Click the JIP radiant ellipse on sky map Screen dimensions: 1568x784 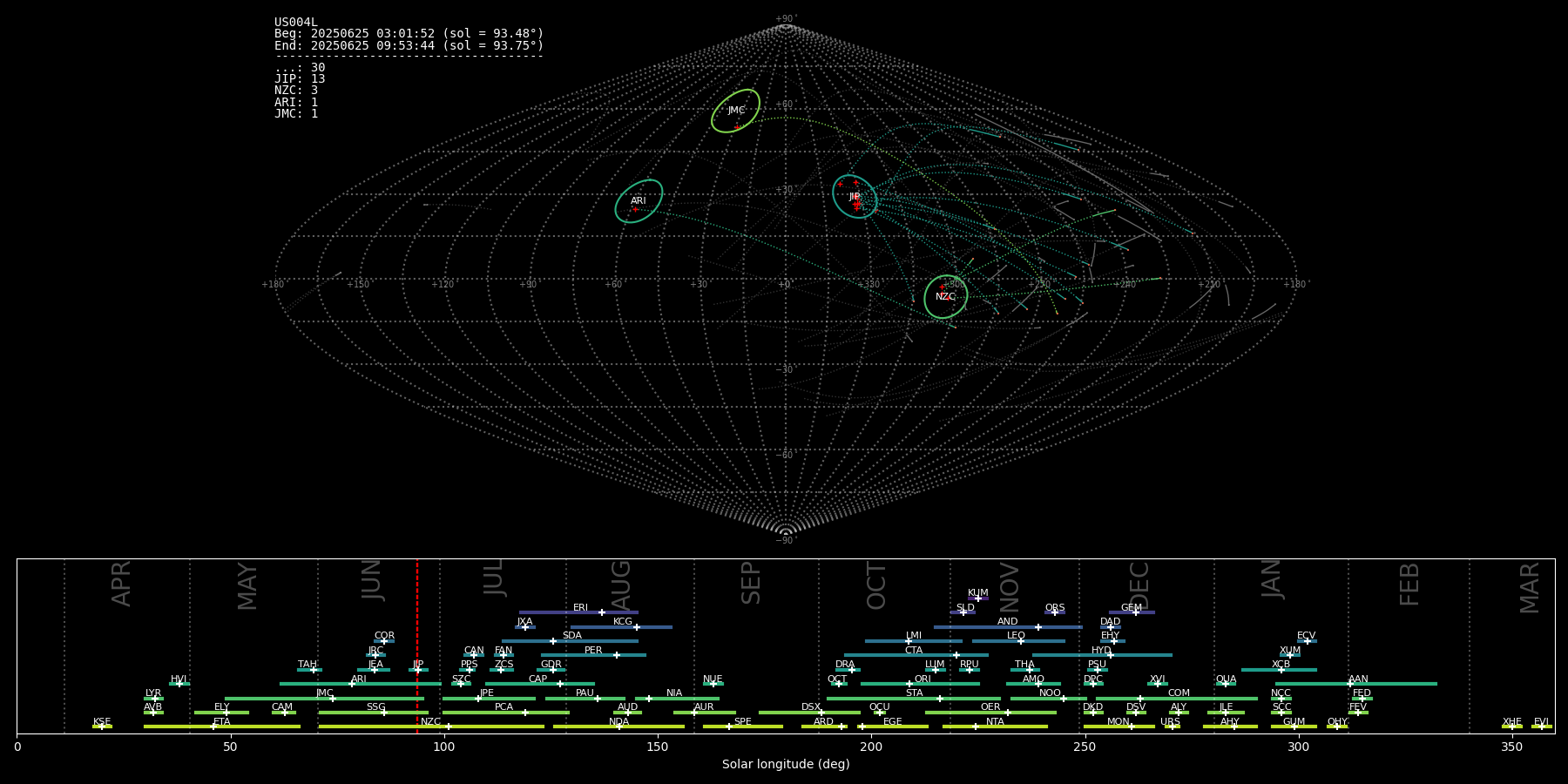click(x=855, y=196)
